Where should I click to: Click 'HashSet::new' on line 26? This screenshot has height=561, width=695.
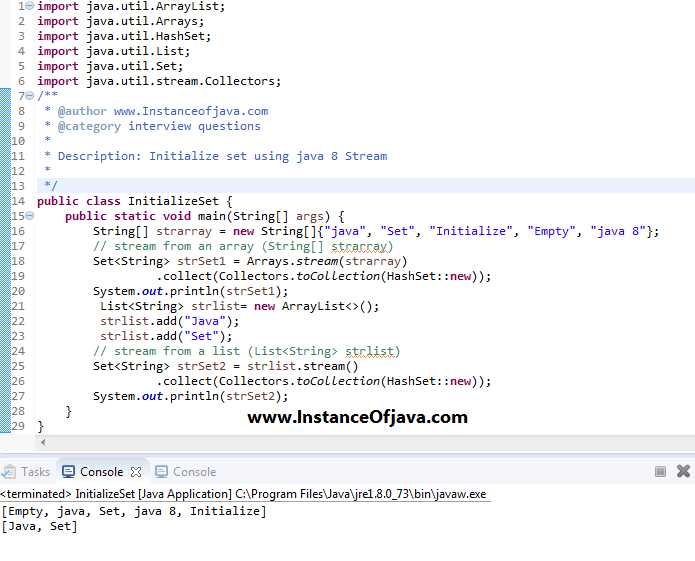pos(429,382)
